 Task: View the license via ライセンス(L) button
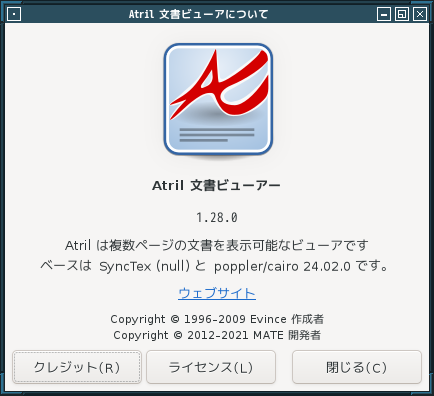click(211, 367)
